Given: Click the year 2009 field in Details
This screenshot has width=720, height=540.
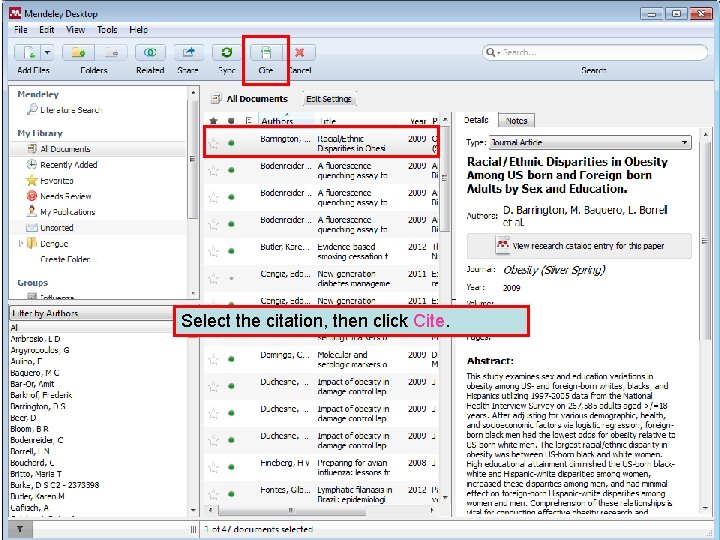Looking at the screenshot, I should (x=512, y=288).
